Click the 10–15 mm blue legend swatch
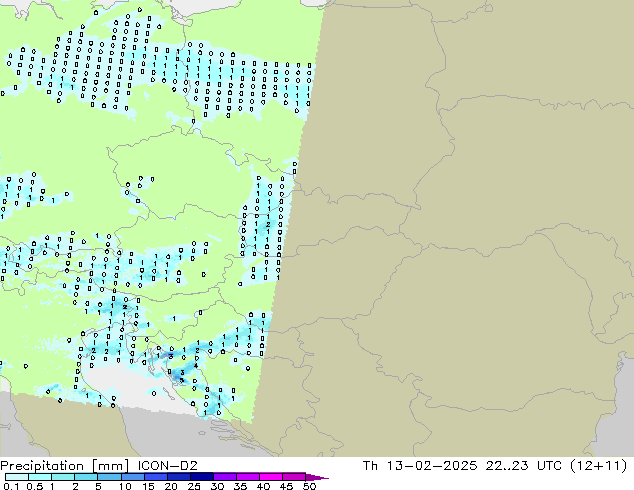634x490 pixels. [x=132, y=477]
